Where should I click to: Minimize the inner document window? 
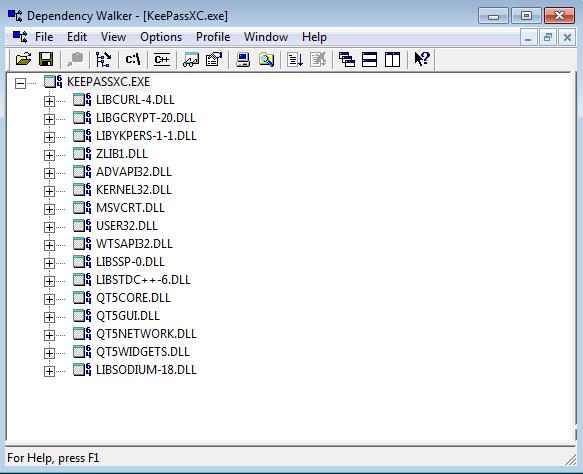click(528, 37)
